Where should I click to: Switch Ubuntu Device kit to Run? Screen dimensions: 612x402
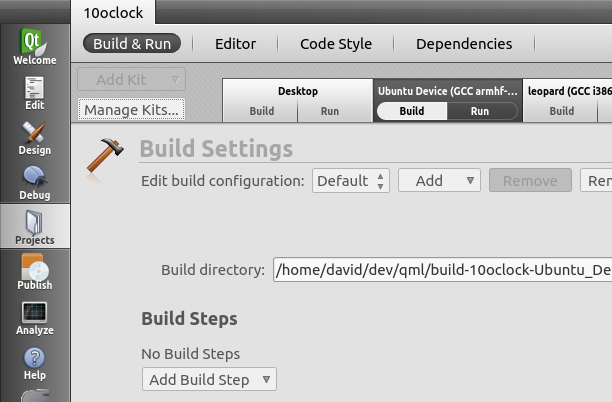[x=480, y=111]
